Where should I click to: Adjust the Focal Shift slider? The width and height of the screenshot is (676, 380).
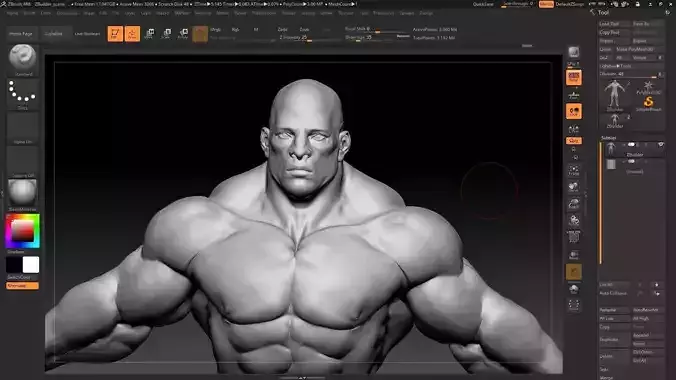[376, 29]
